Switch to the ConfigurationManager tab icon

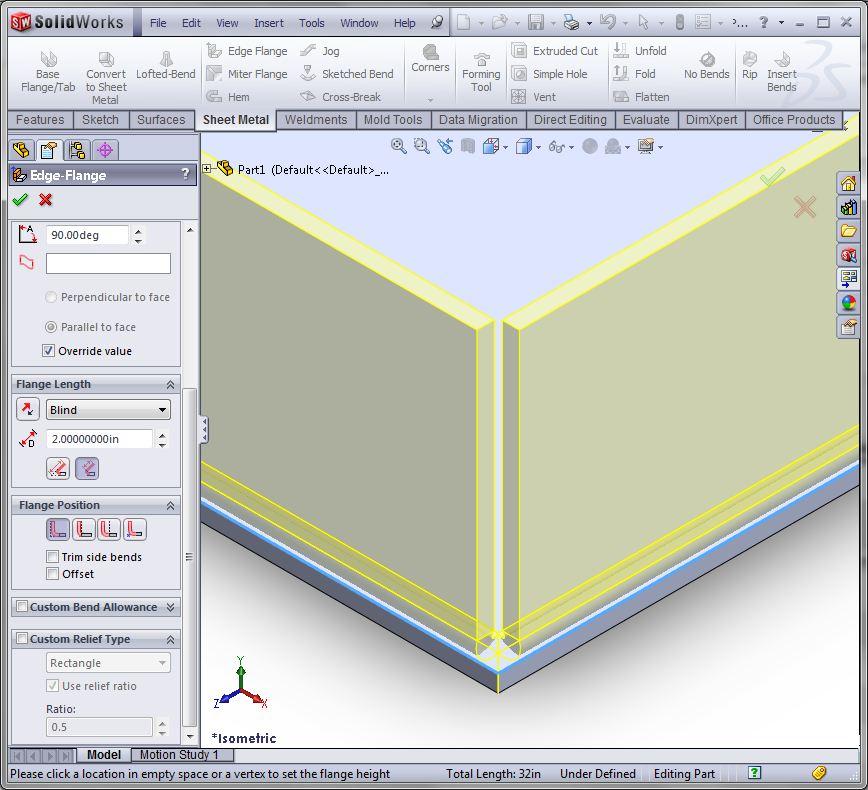click(77, 149)
